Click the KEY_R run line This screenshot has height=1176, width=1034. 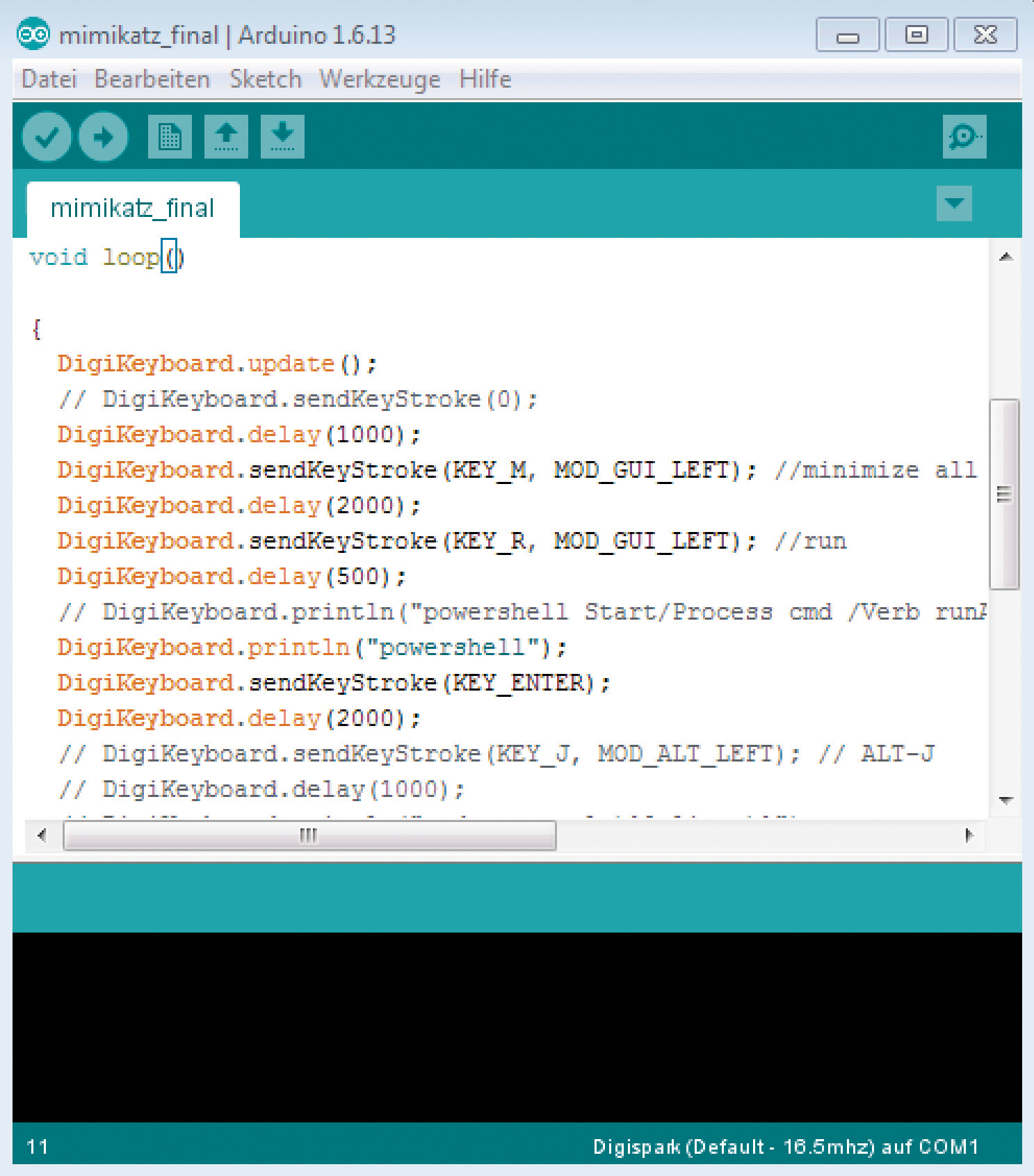click(x=452, y=541)
